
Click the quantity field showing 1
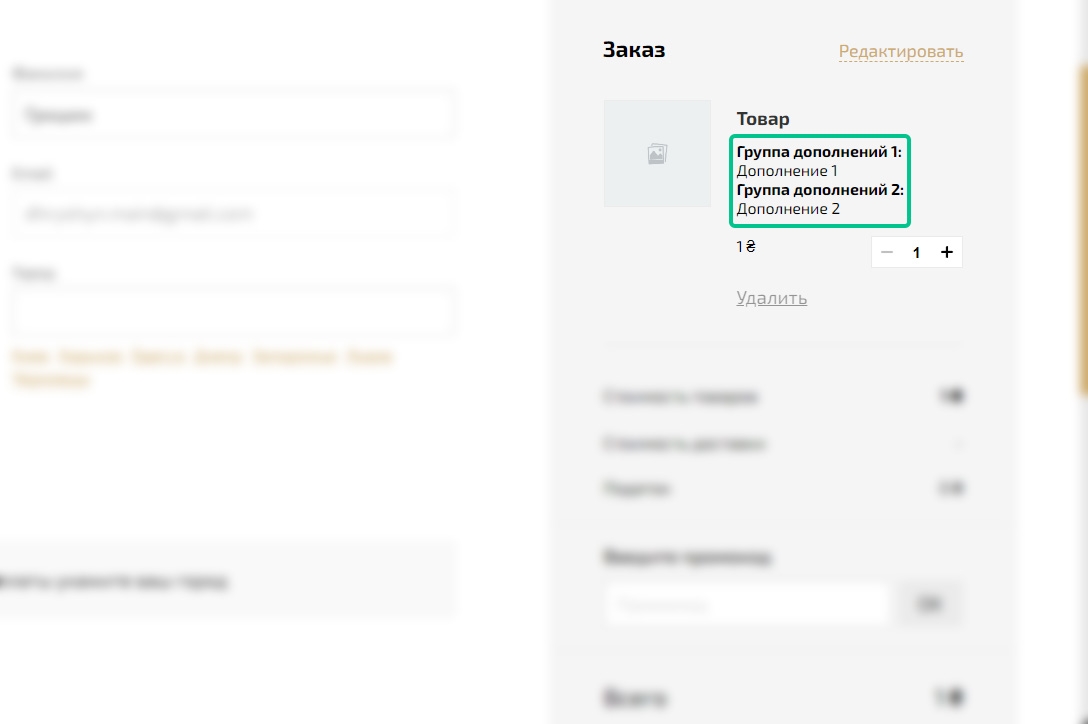(x=917, y=252)
